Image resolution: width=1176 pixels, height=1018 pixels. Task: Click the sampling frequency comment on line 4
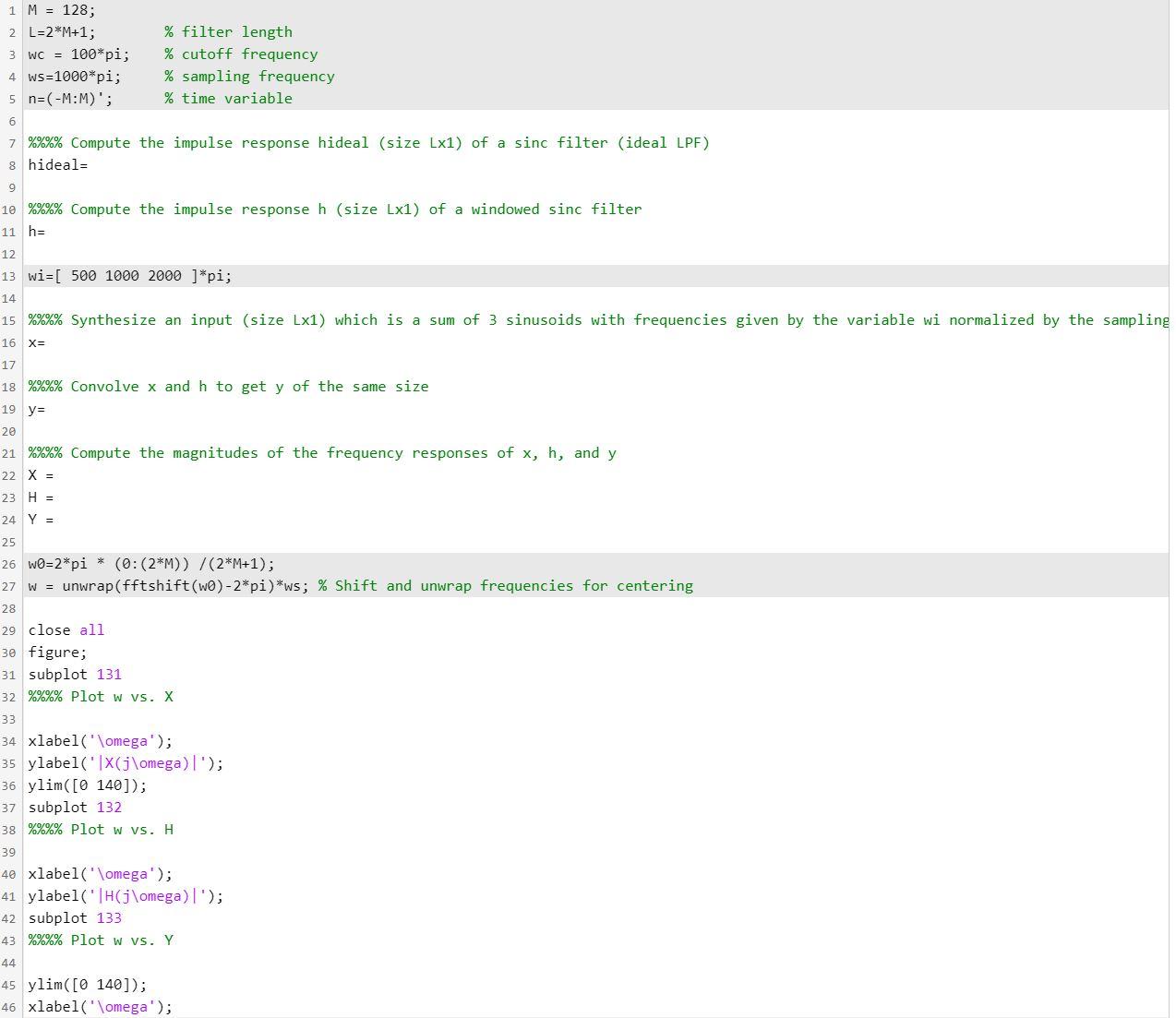click(x=247, y=76)
